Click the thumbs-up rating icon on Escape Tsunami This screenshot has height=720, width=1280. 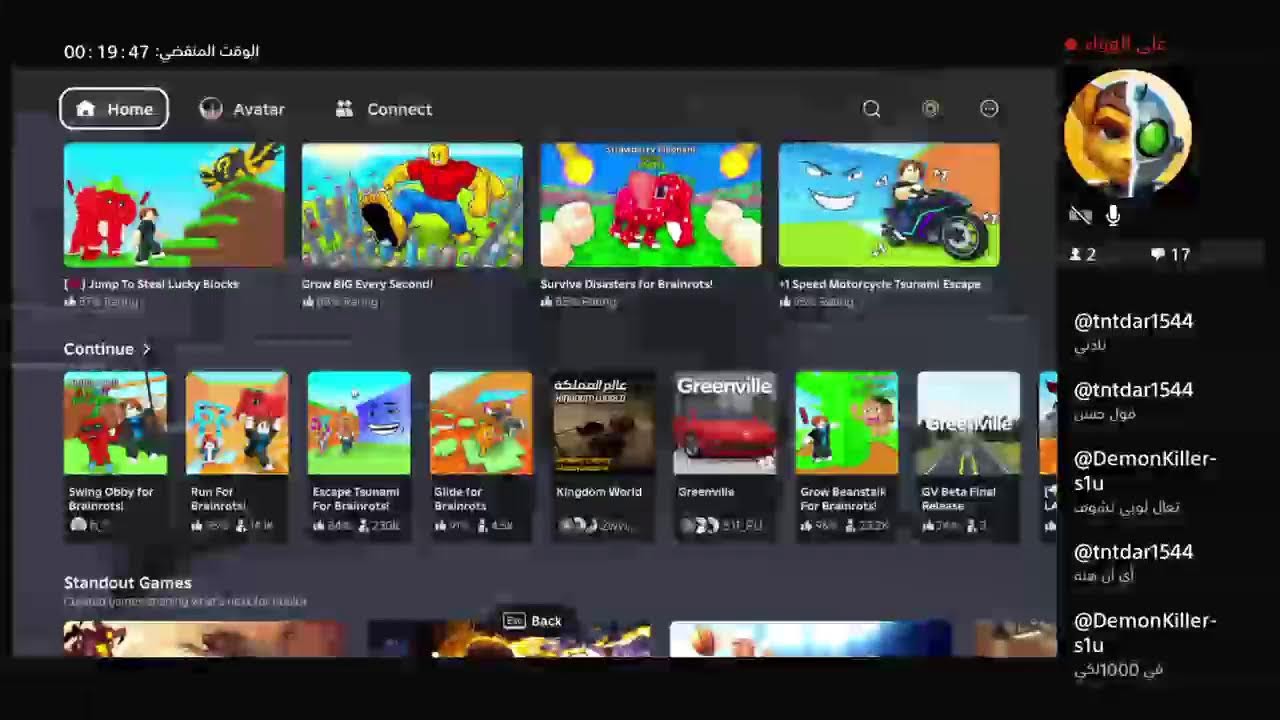(319, 525)
